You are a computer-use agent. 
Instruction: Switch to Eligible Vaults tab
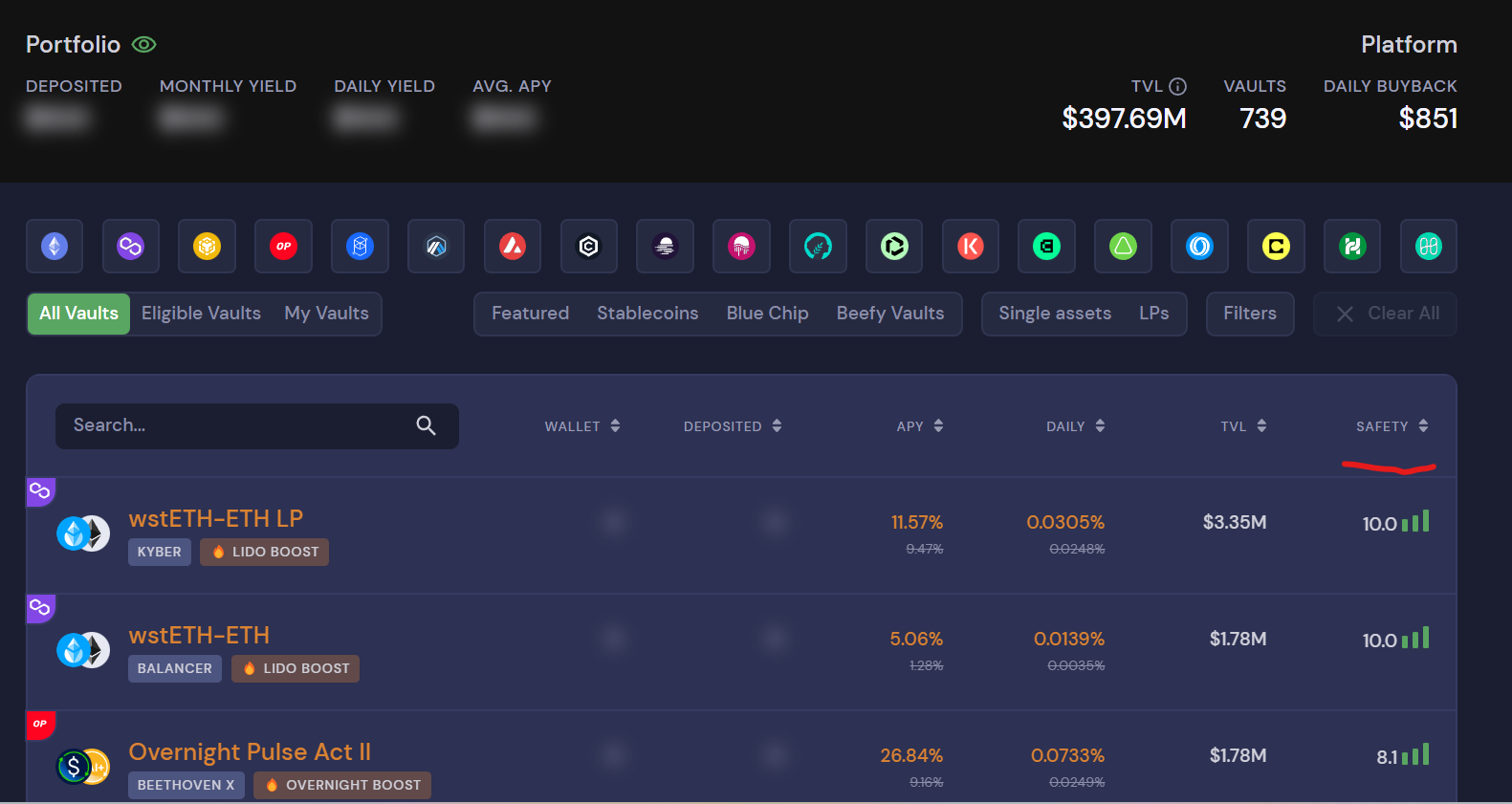(201, 314)
